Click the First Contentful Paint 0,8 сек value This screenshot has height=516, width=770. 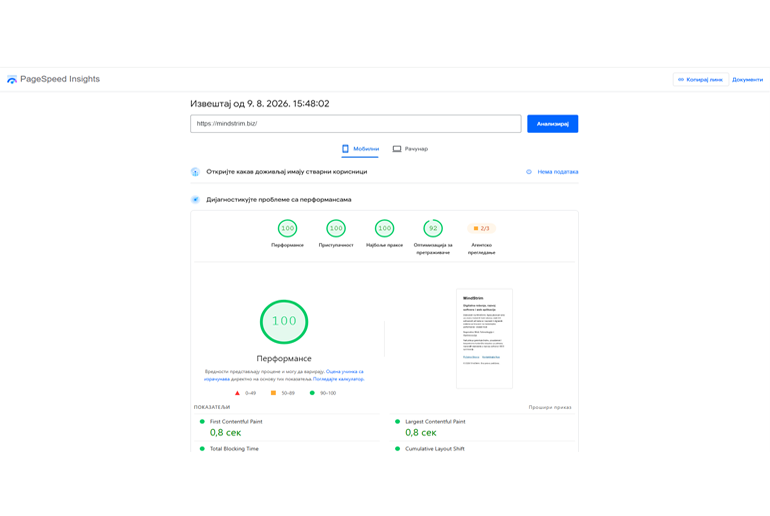pos(225,433)
